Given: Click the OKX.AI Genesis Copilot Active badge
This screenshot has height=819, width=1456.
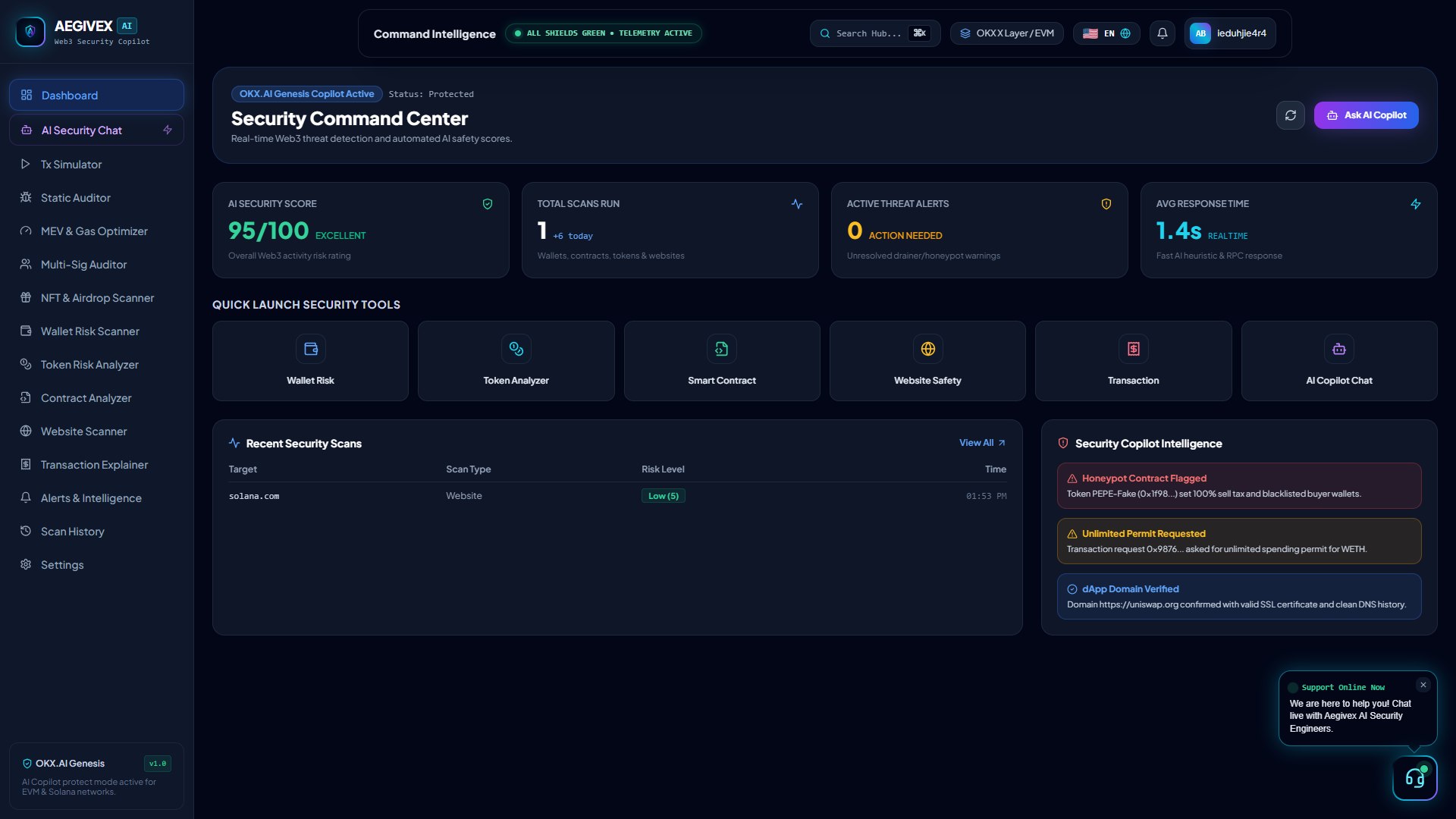Looking at the screenshot, I should [306, 94].
